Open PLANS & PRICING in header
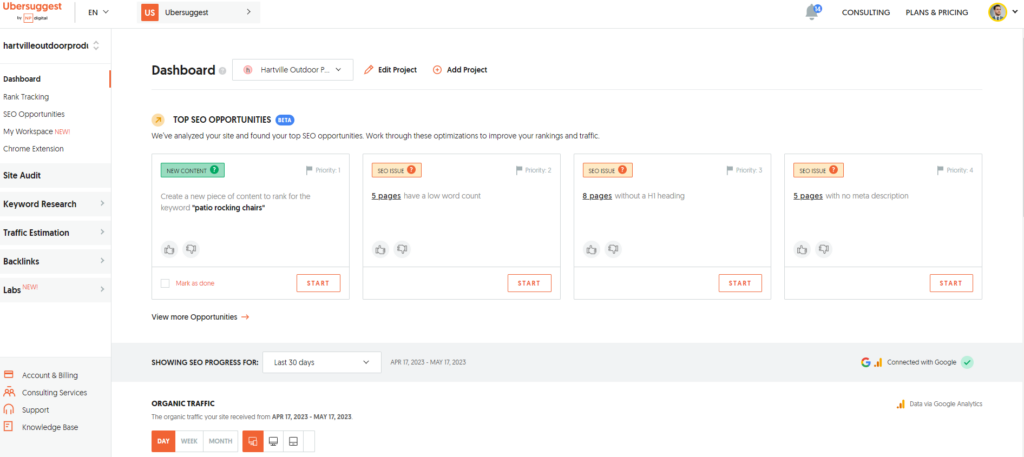Viewport: 1024px width, 457px height. tap(936, 12)
